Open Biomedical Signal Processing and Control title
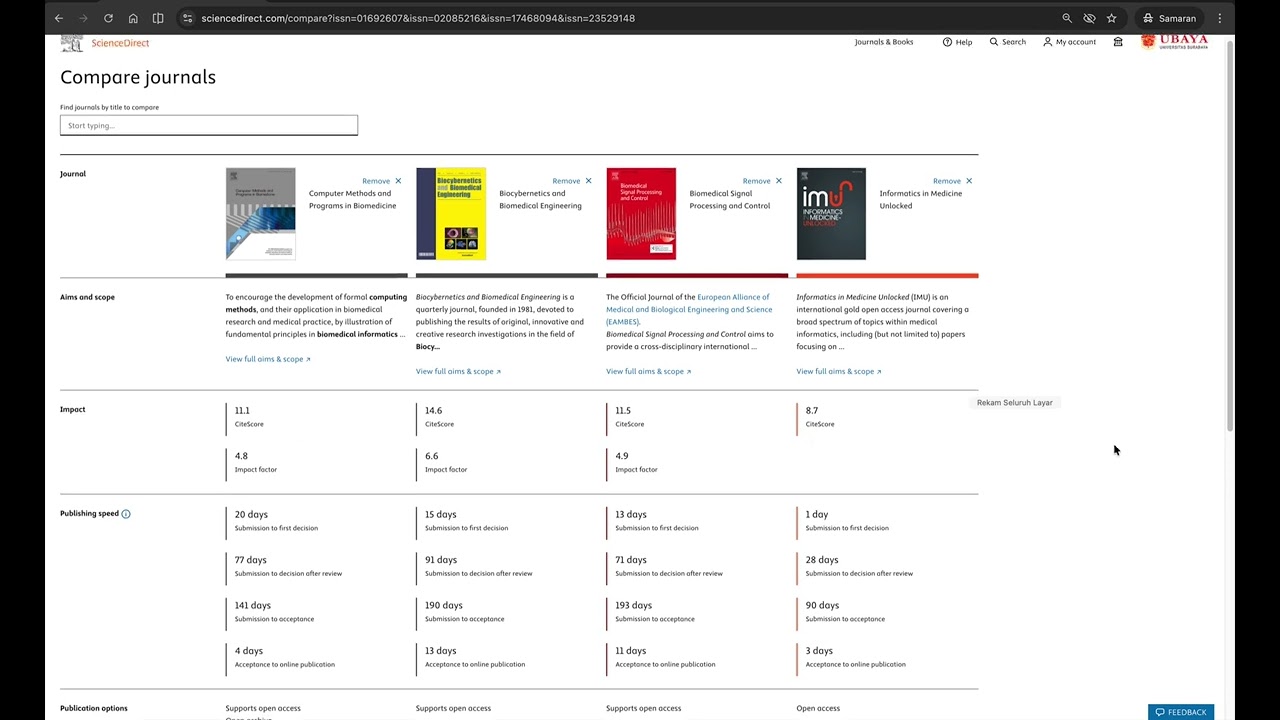 pos(730,199)
